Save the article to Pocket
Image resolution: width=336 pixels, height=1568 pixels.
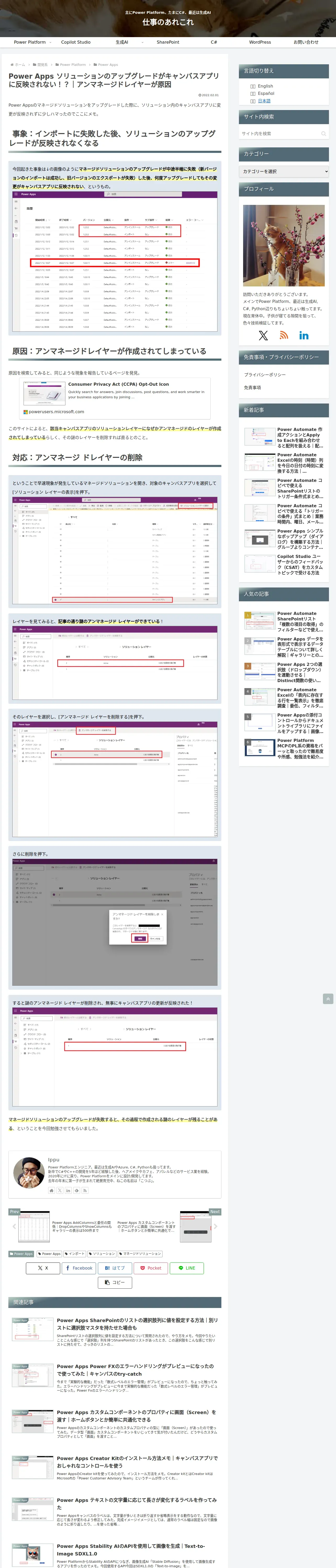pos(151,1268)
